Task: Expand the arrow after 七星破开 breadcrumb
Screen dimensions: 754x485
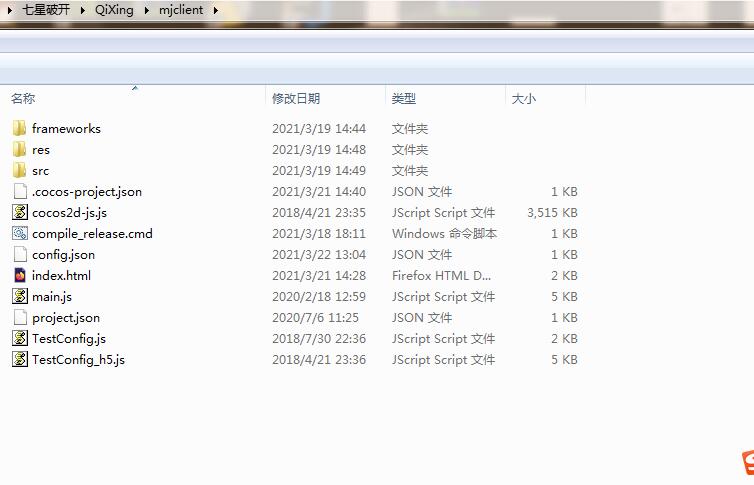Action: click(82, 10)
